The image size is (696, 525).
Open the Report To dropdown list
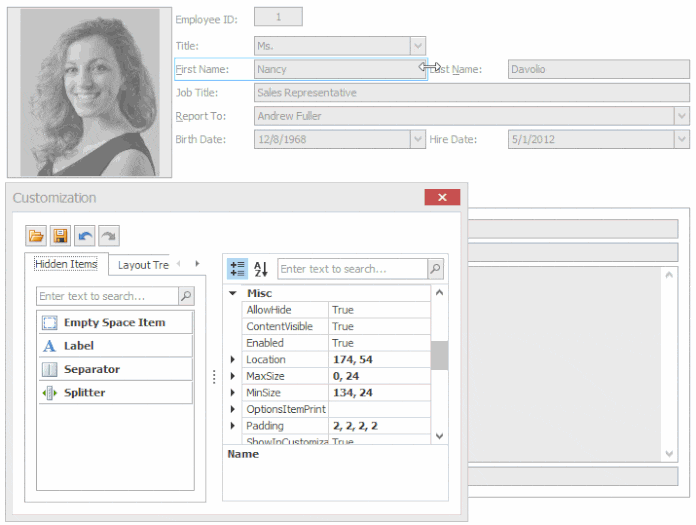[682, 116]
